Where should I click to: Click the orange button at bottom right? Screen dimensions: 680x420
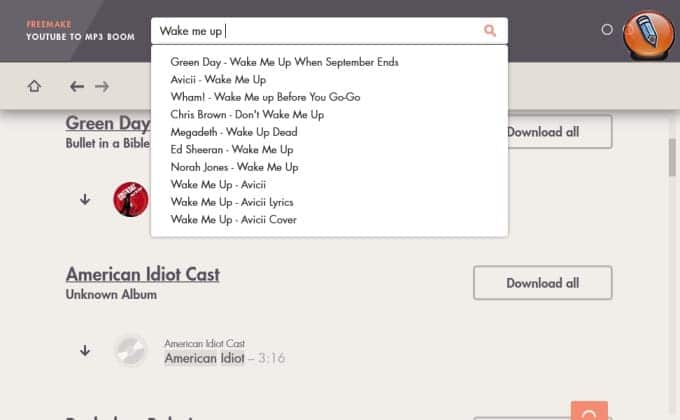[x=589, y=411]
